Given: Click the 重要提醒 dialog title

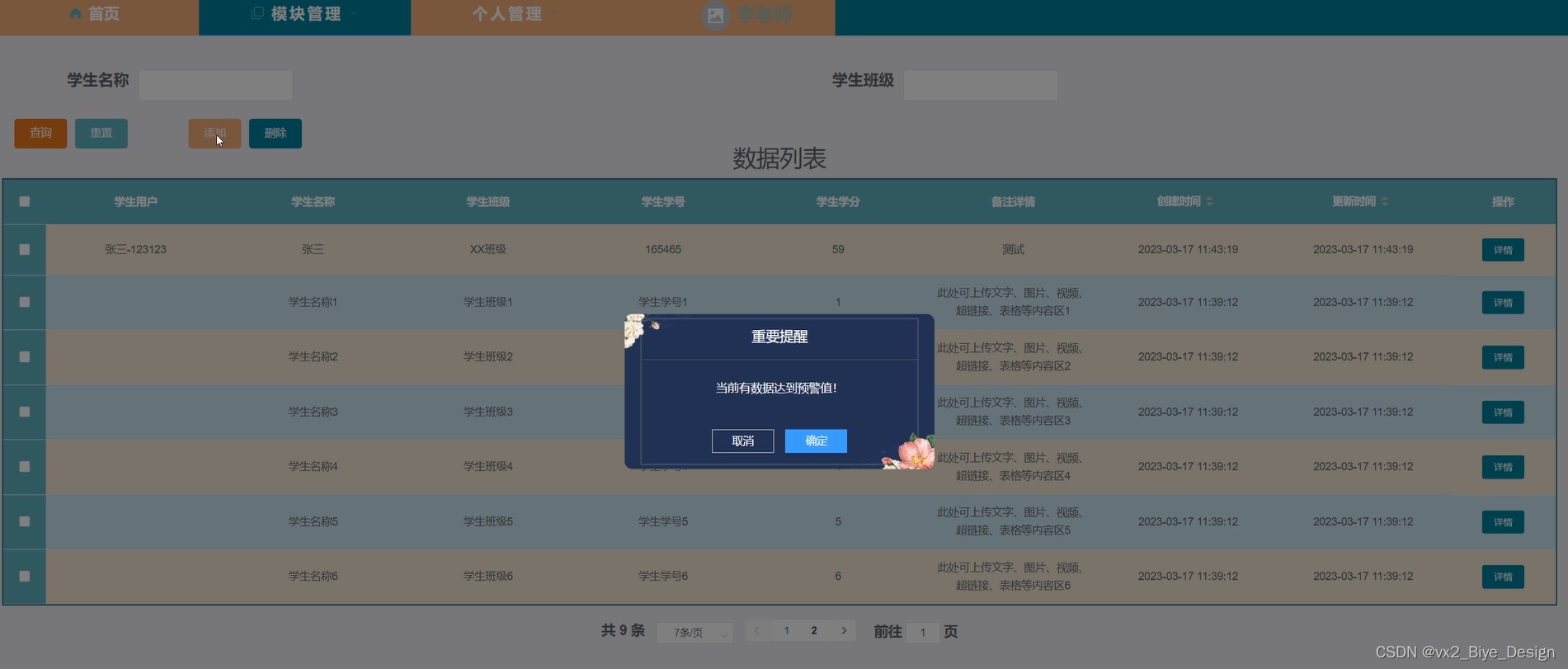Looking at the screenshot, I should tap(779, 337).
